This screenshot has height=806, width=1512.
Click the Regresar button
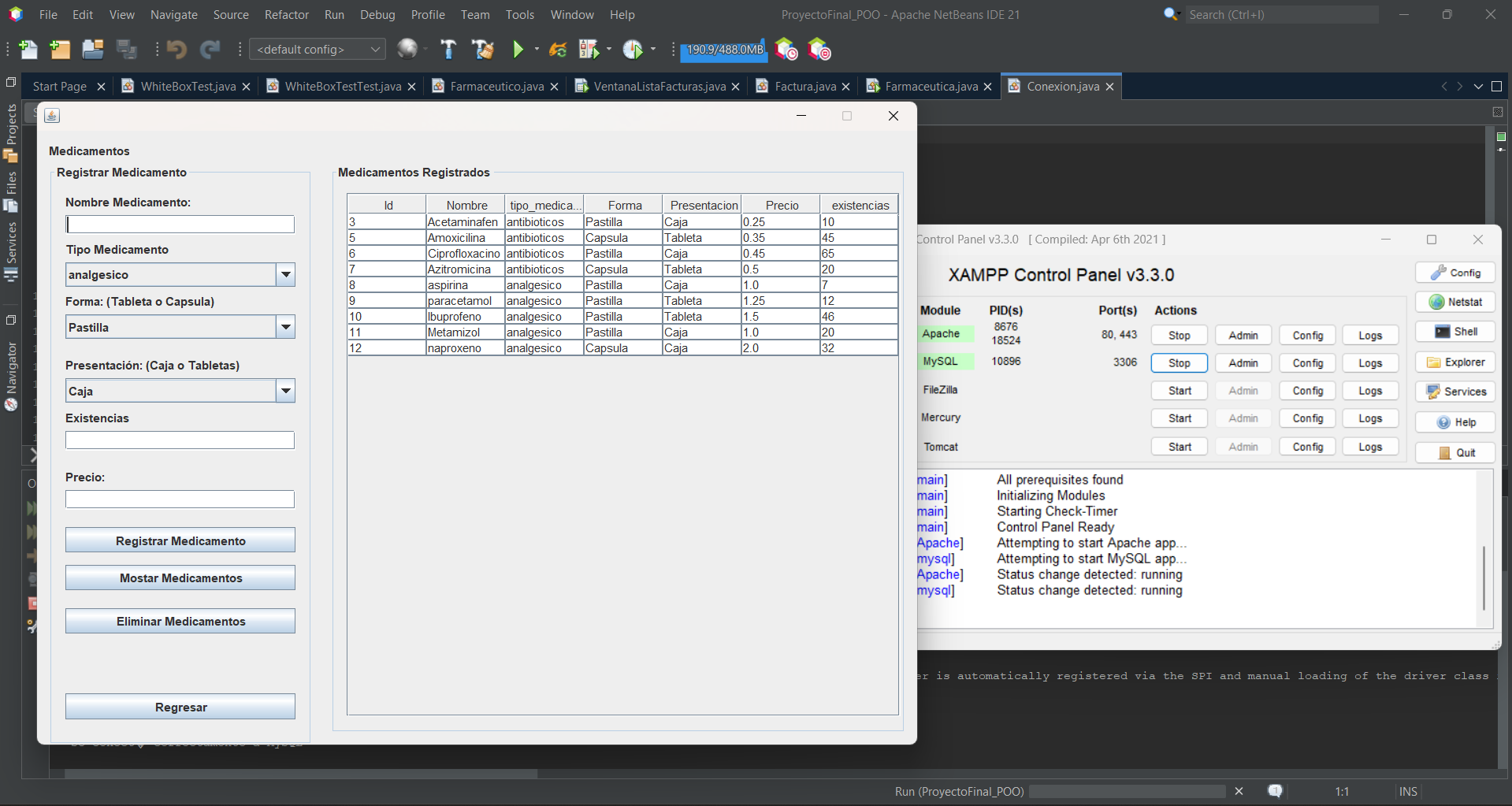(x=180, y=707)
